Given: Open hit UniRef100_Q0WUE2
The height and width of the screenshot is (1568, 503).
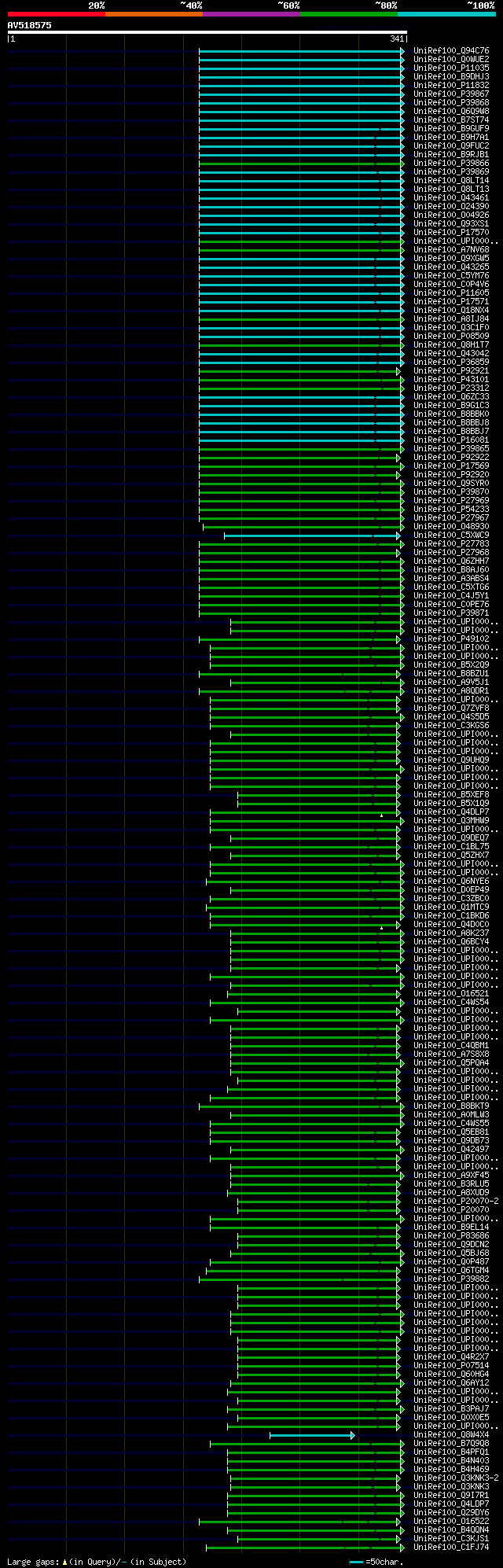Looking at the screenshot, I should 451,60.
